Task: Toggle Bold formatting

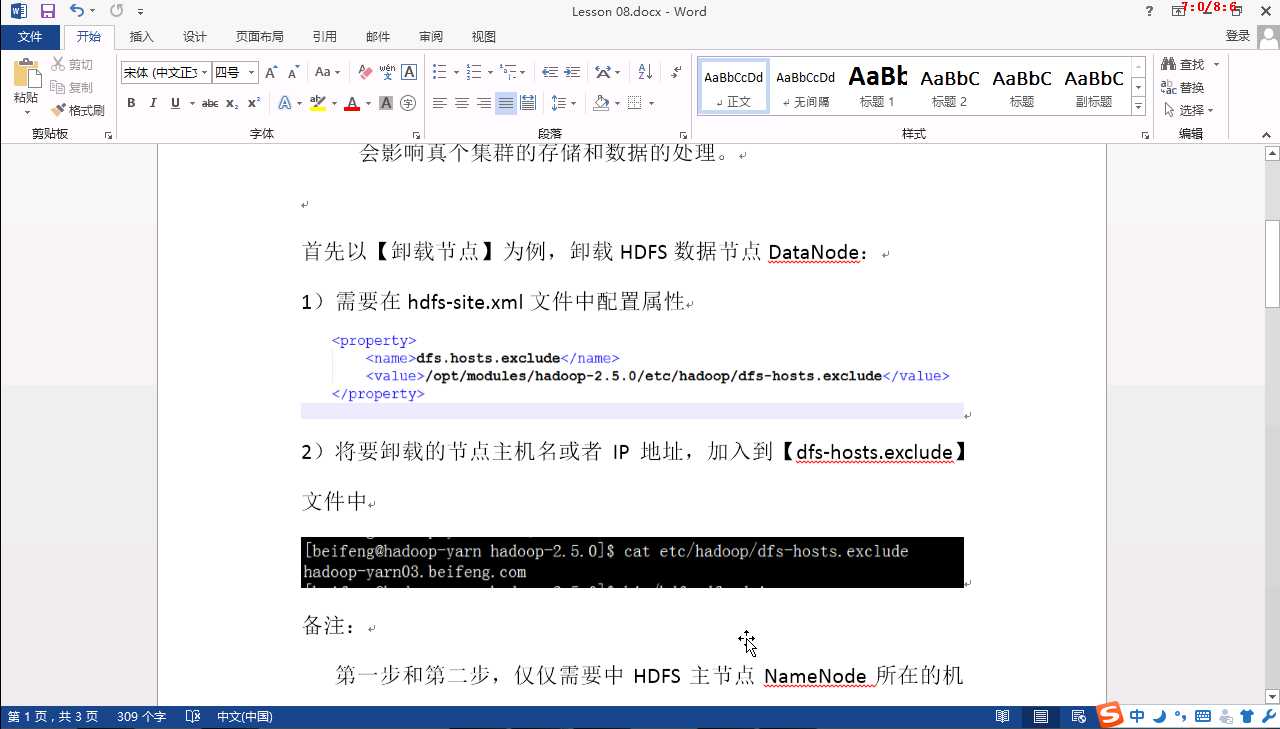Action: [131, 103]
